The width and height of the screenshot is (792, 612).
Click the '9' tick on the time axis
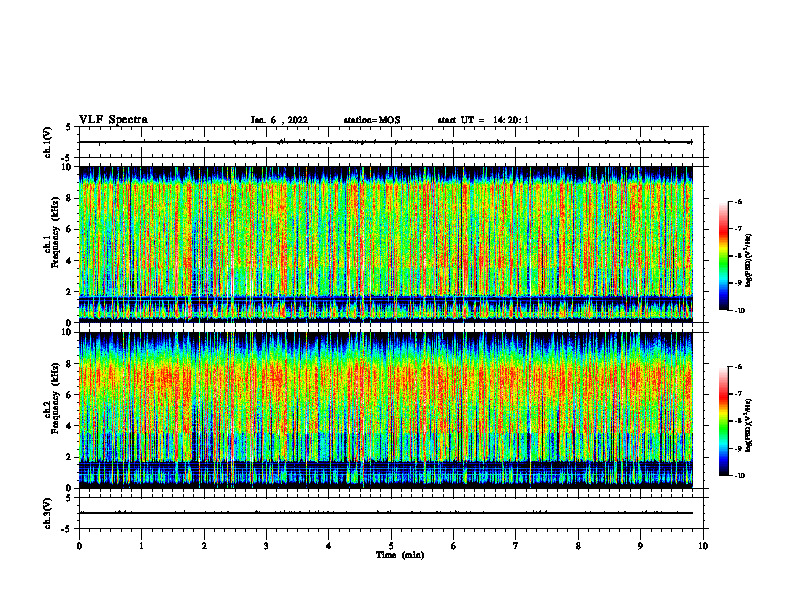click(x=640, y=546)
